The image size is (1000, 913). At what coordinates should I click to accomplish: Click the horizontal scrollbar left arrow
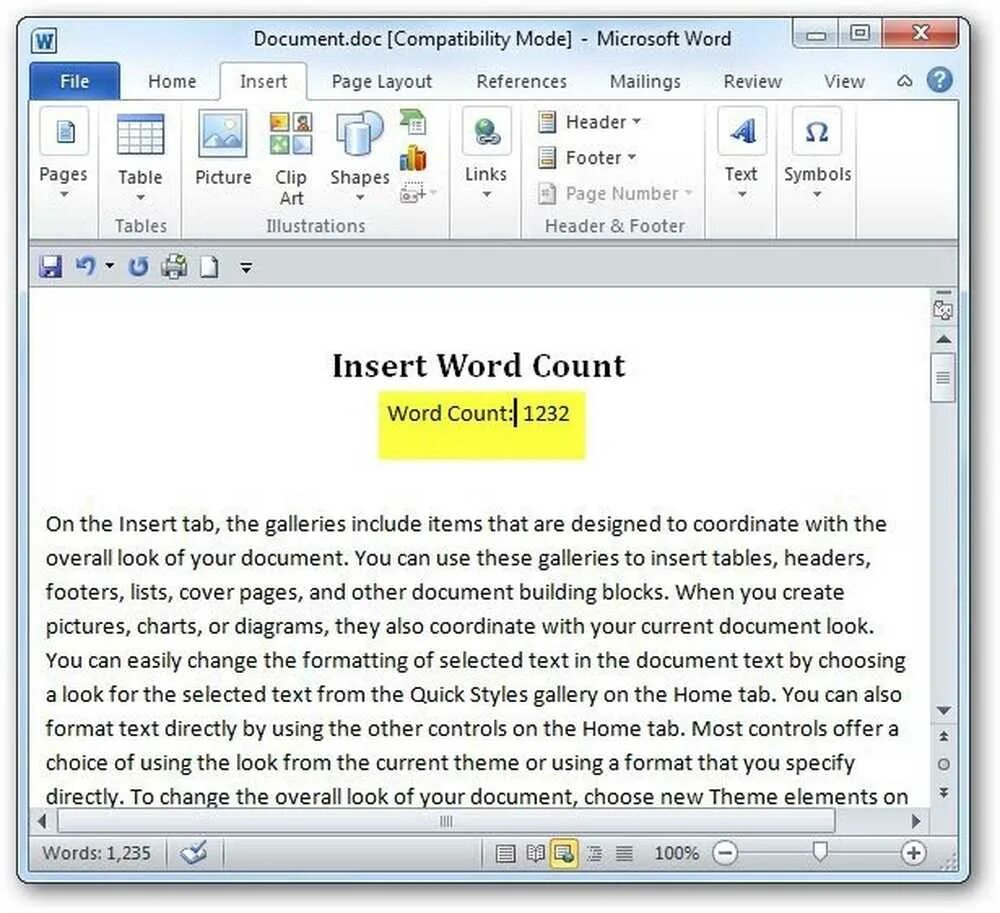point(42,821)
